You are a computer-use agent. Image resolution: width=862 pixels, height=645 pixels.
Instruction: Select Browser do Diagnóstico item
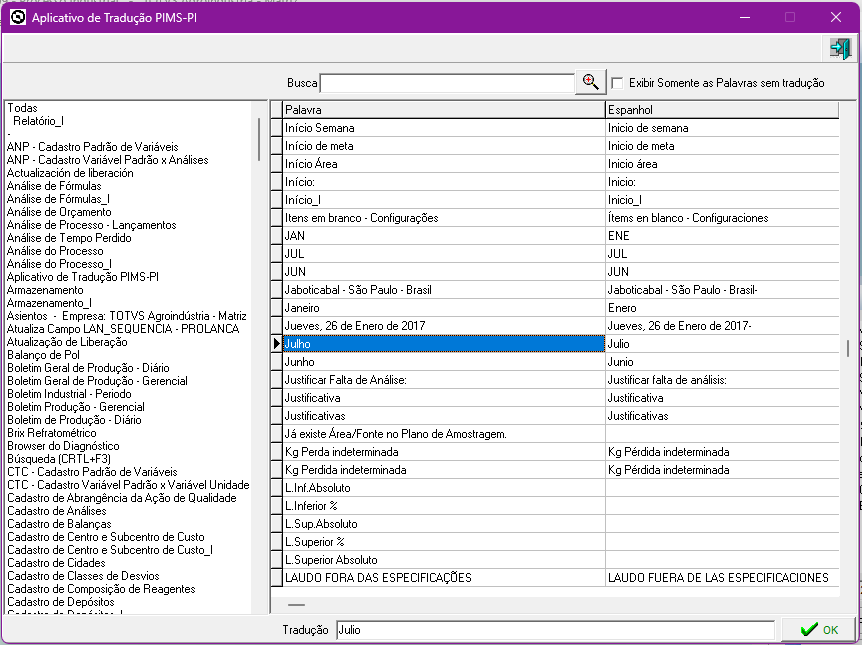tap(63, 446)
